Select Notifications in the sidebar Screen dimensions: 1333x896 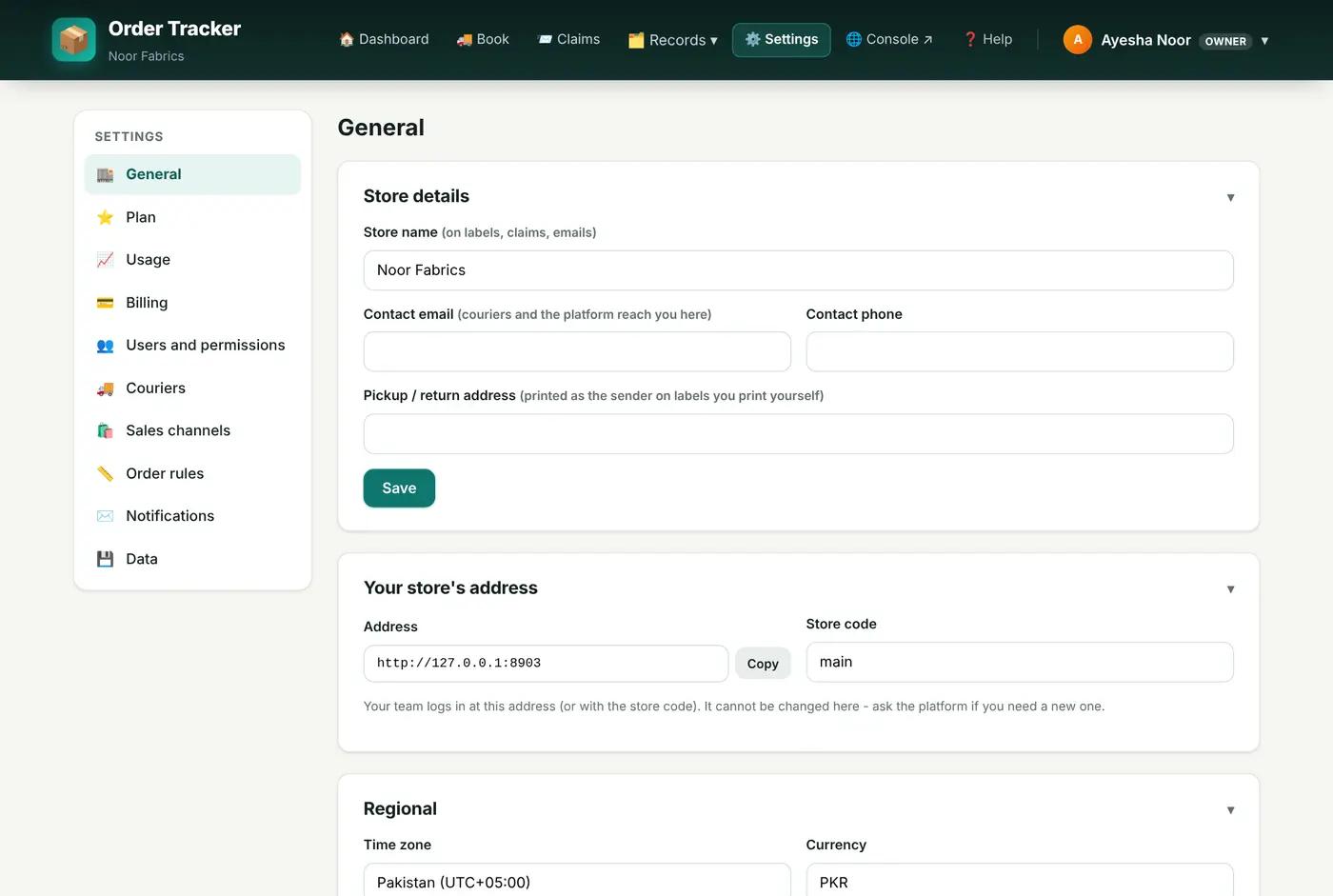pos(192,516)
